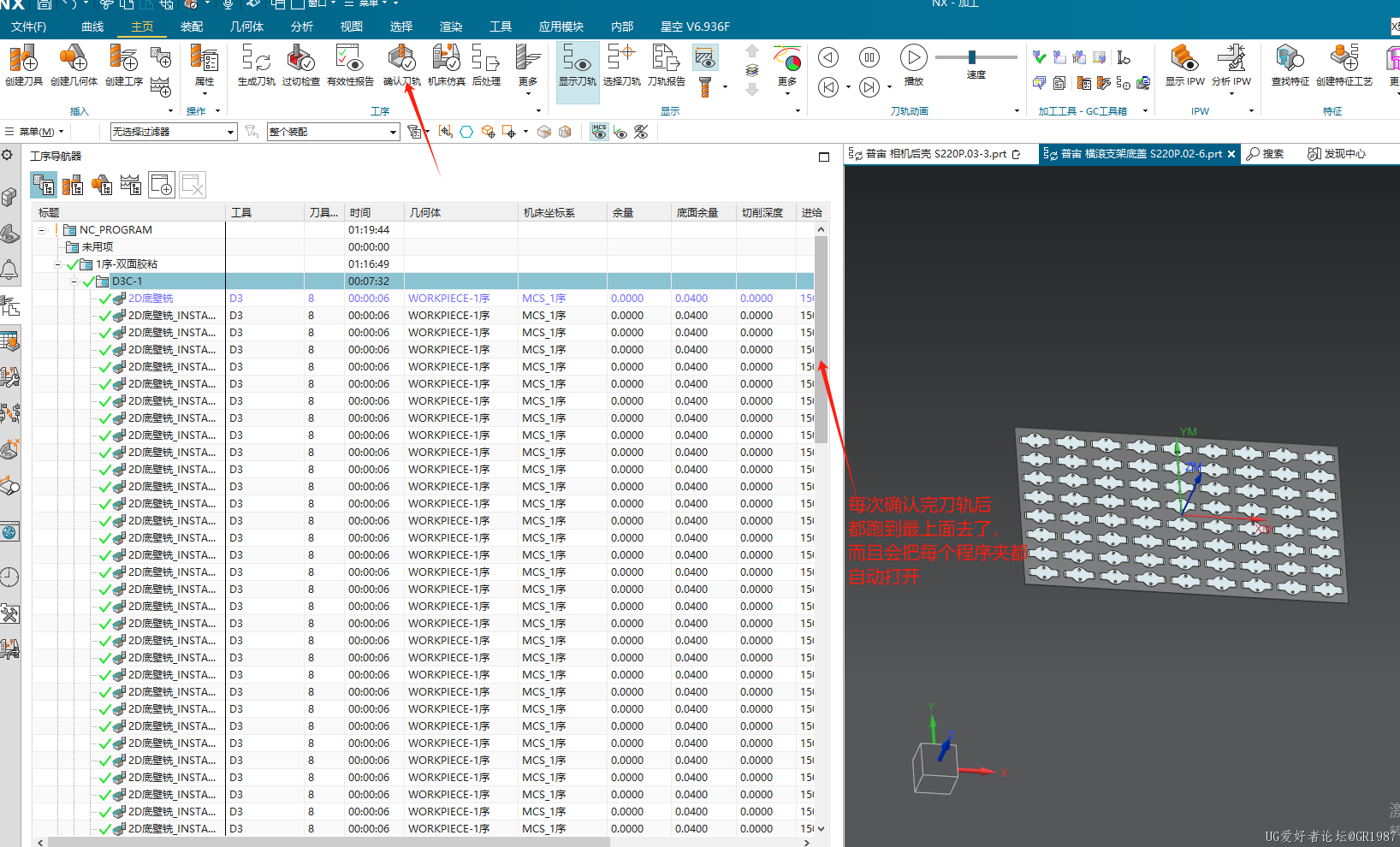1400x847 pixels.
Task: Rewind the animation to the start
Action: [x=828, y=86]
